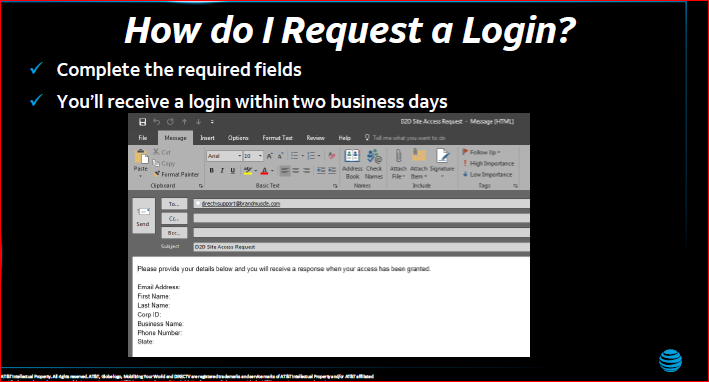
Task: Expand the bullet list style arrow
Action: [303, 156]
